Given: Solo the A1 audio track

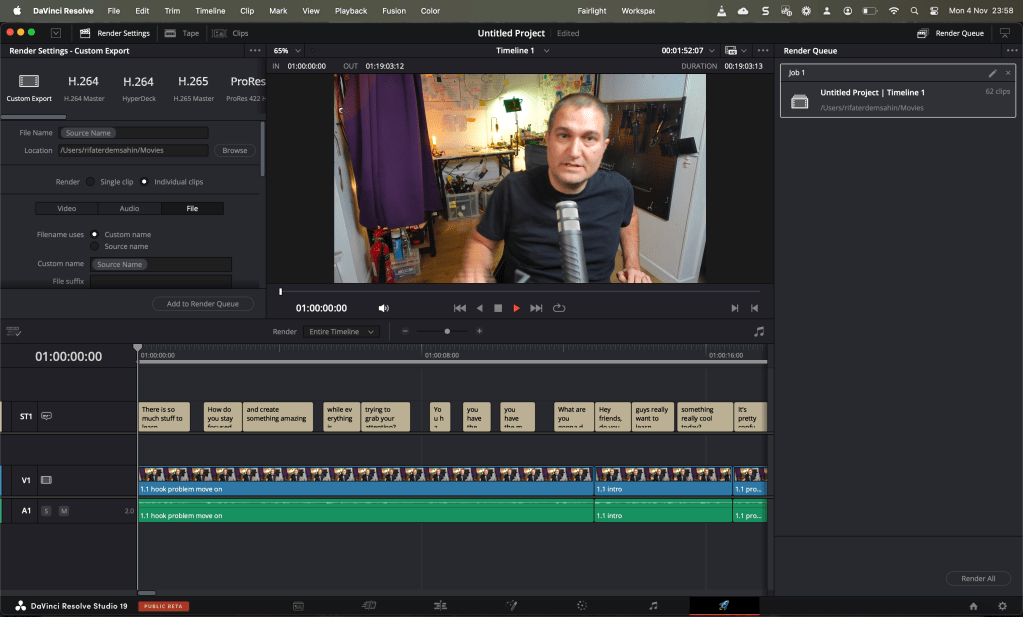Looking at the screenshot, I should click(46, 511).
